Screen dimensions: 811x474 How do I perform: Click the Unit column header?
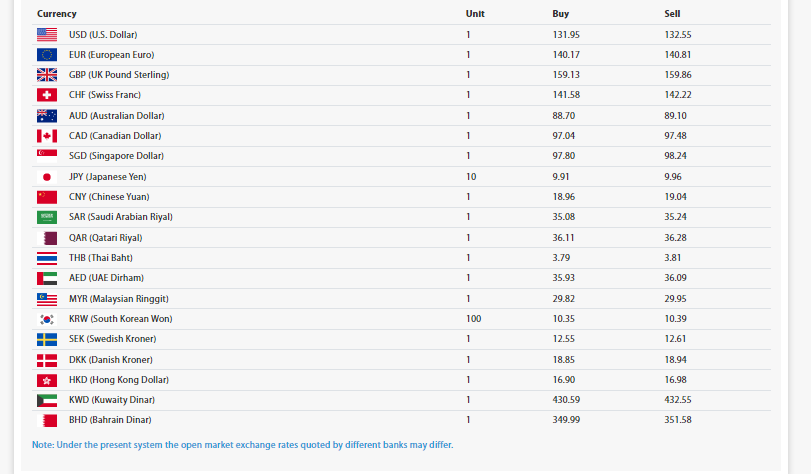475,14
